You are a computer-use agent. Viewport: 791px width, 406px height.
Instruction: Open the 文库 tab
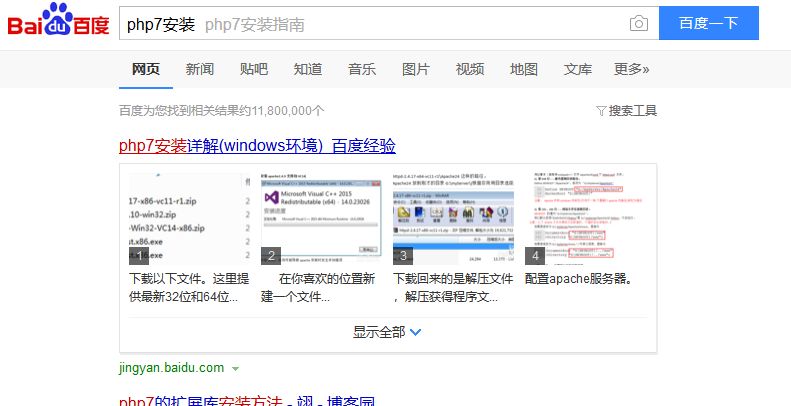coord(578,69)
